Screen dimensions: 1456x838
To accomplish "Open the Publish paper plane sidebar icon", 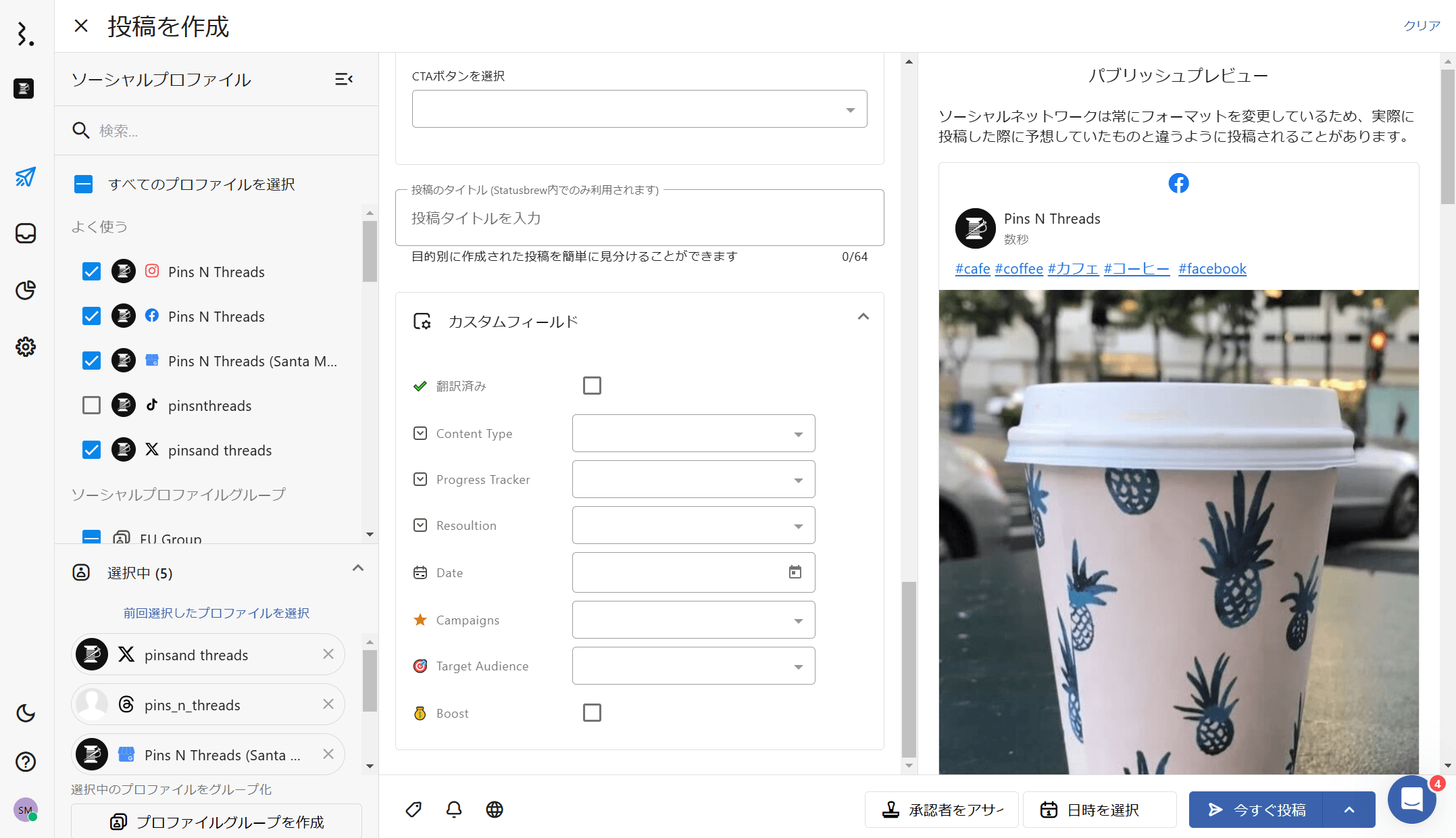I will [x=26, y=177].
